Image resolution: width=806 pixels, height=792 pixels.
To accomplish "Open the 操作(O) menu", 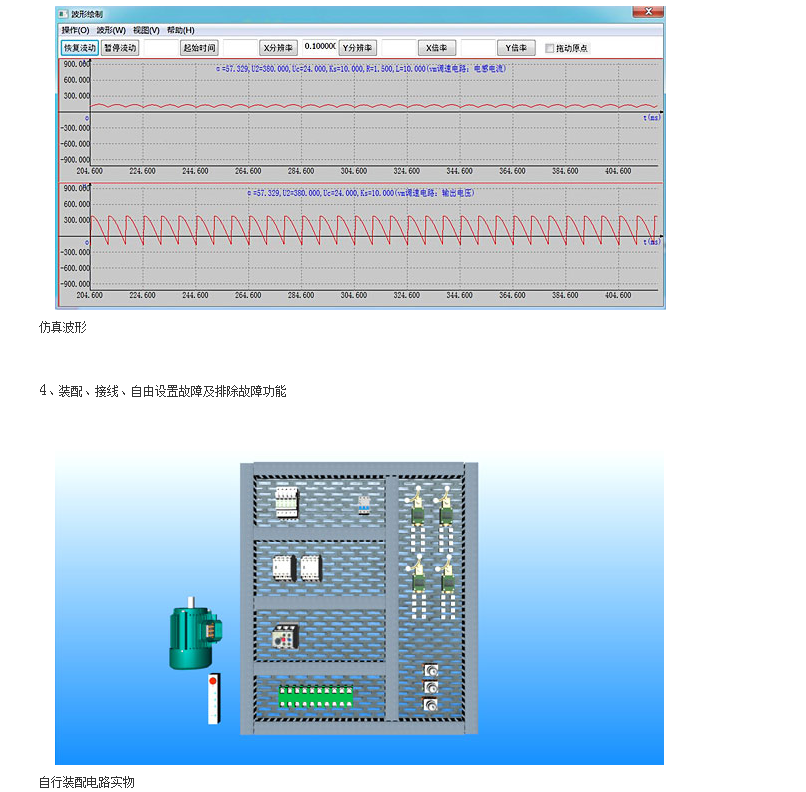I will pos(75,30).
